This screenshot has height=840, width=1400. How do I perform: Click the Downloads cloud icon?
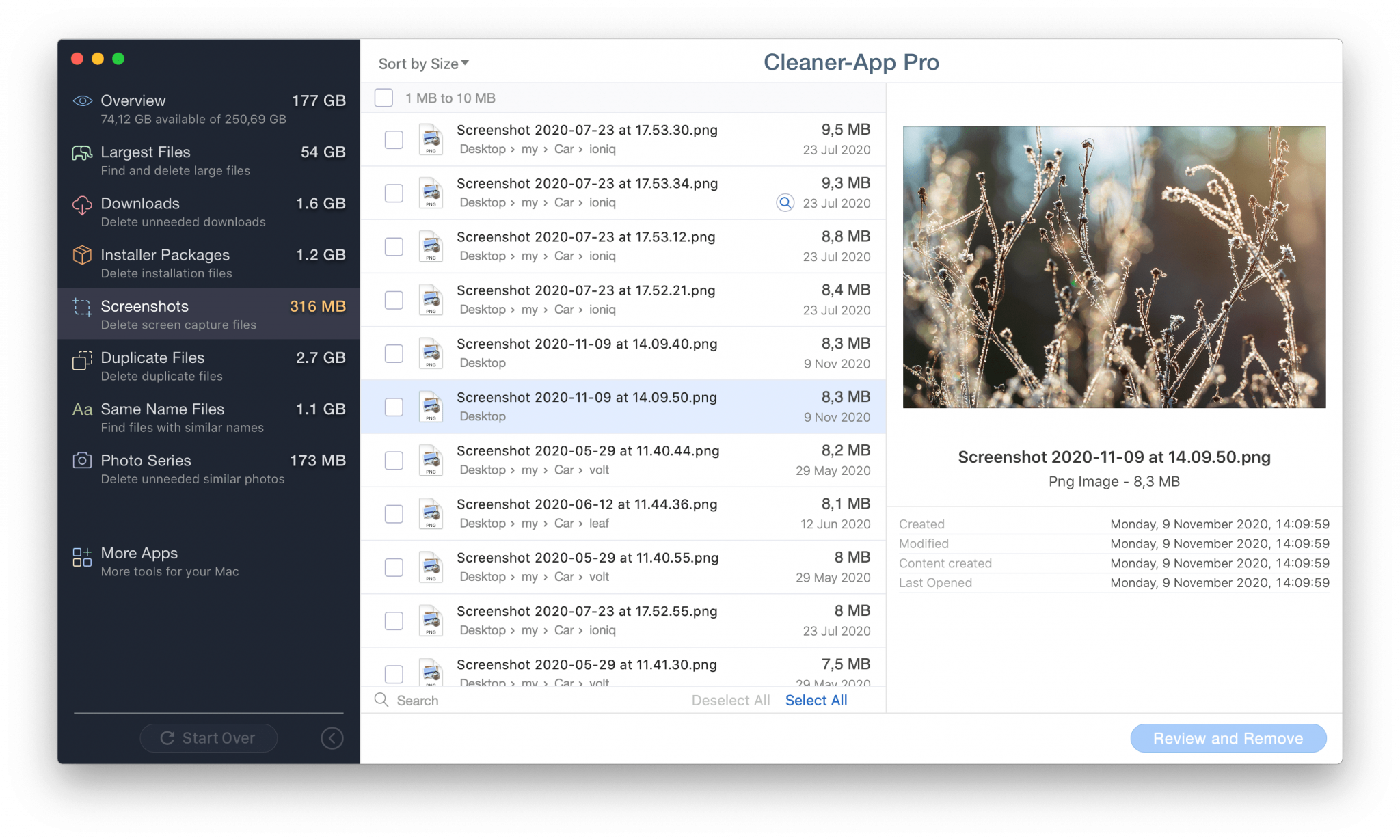[82, 204]
